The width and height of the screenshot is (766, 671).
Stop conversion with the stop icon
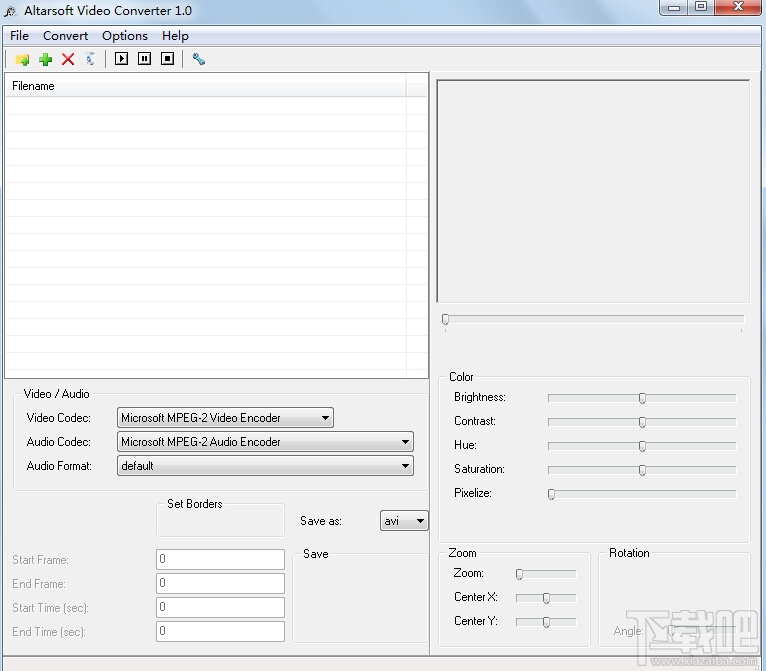pos(168,59)
